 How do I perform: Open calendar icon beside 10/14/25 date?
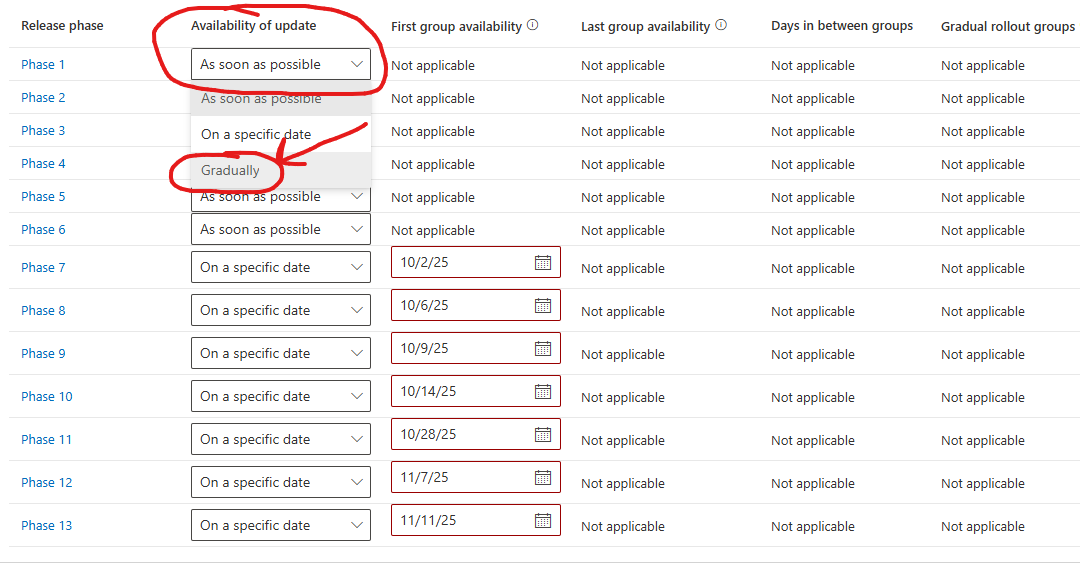click(x=543, y=391)
